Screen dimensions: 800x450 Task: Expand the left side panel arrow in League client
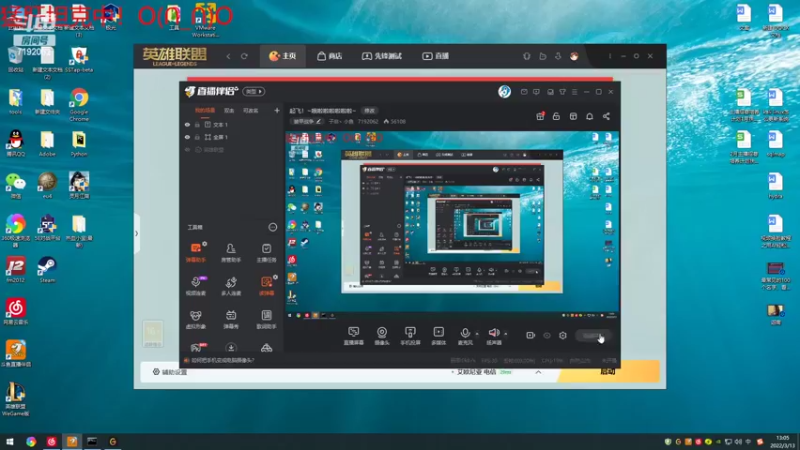pos(136,234)
